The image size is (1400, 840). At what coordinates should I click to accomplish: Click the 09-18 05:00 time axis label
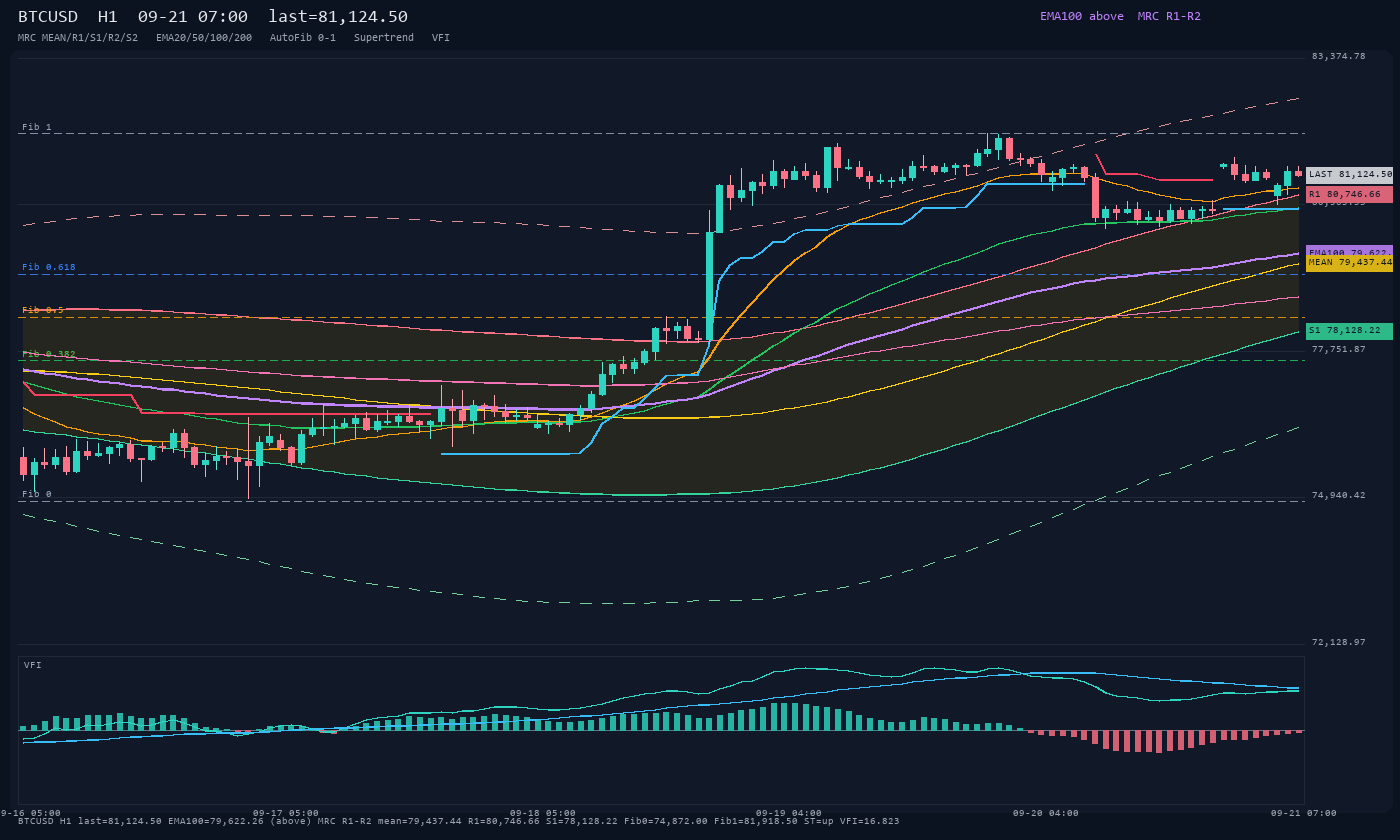click(543, 813)
